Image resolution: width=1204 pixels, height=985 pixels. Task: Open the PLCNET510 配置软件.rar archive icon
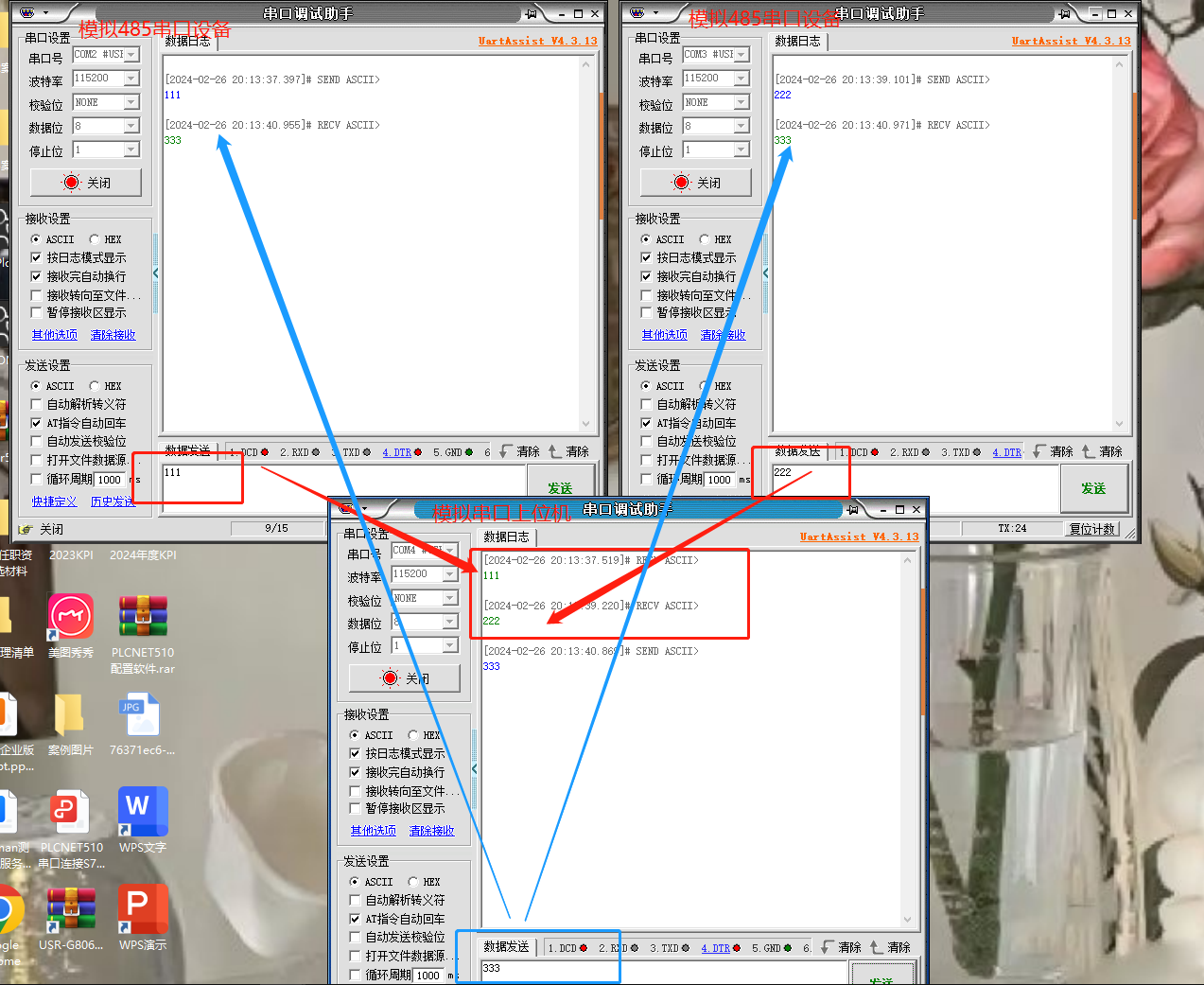point(143,618)
